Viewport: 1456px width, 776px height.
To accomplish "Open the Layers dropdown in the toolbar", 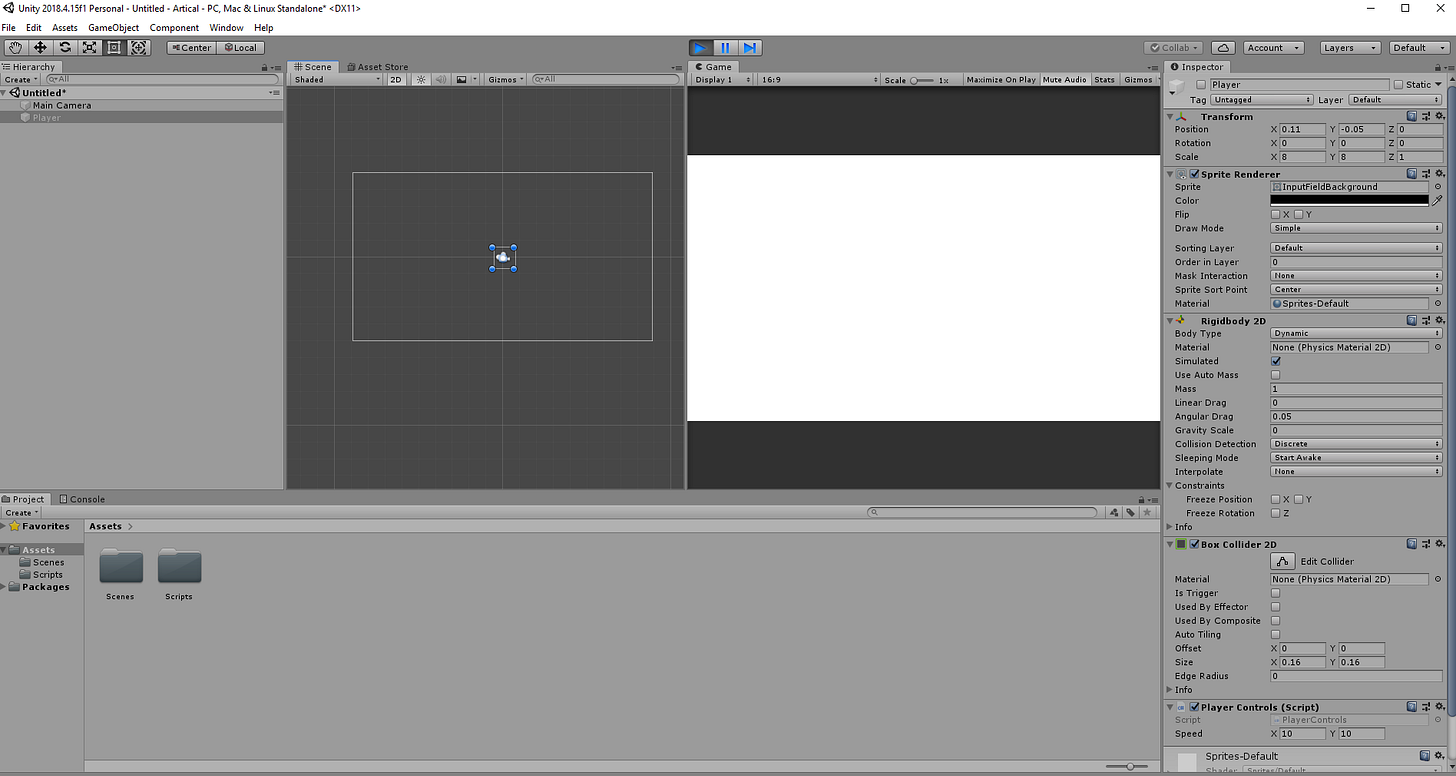I will tap(1350, 47).
